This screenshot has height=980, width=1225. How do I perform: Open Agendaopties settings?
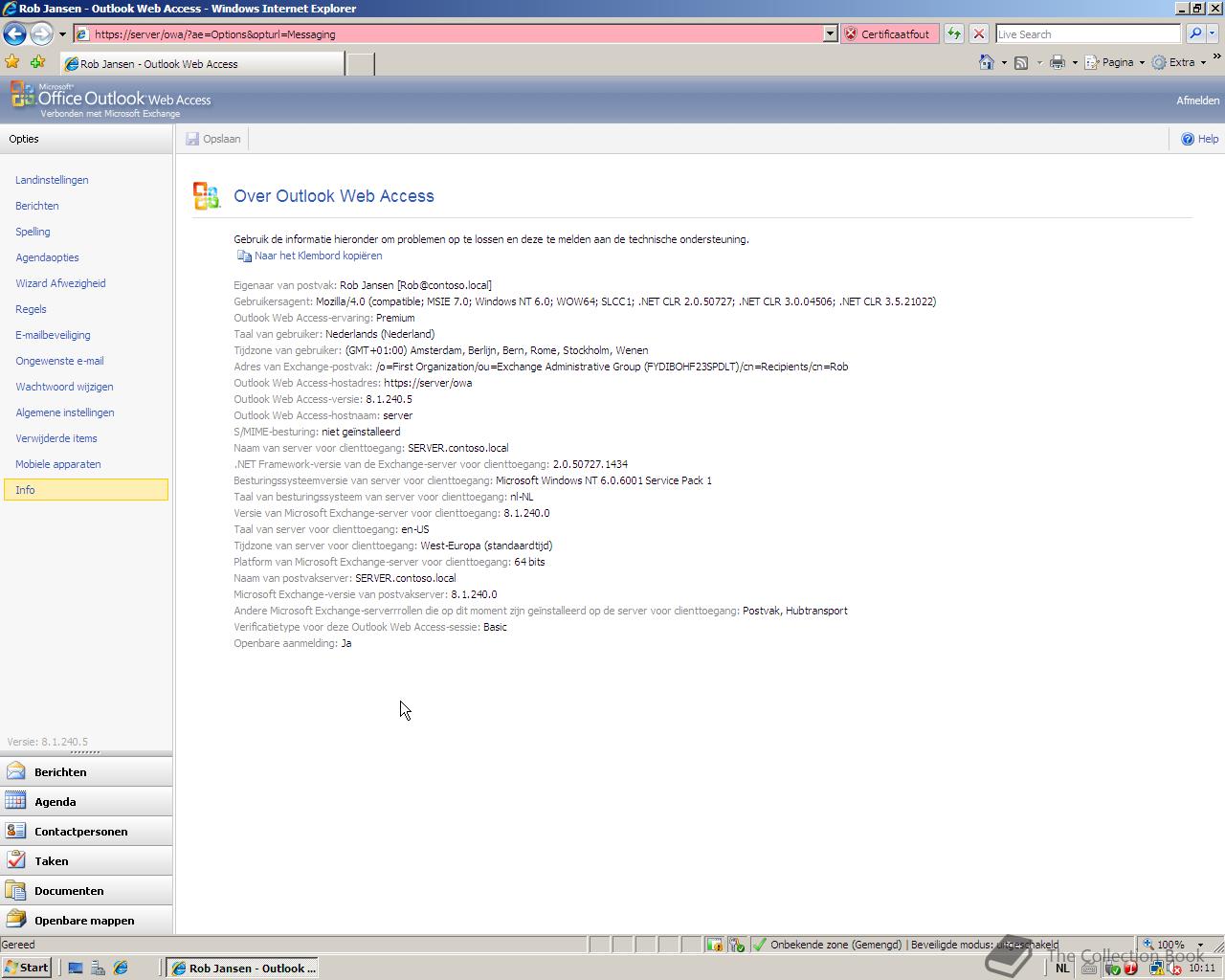tap(47, 257)
